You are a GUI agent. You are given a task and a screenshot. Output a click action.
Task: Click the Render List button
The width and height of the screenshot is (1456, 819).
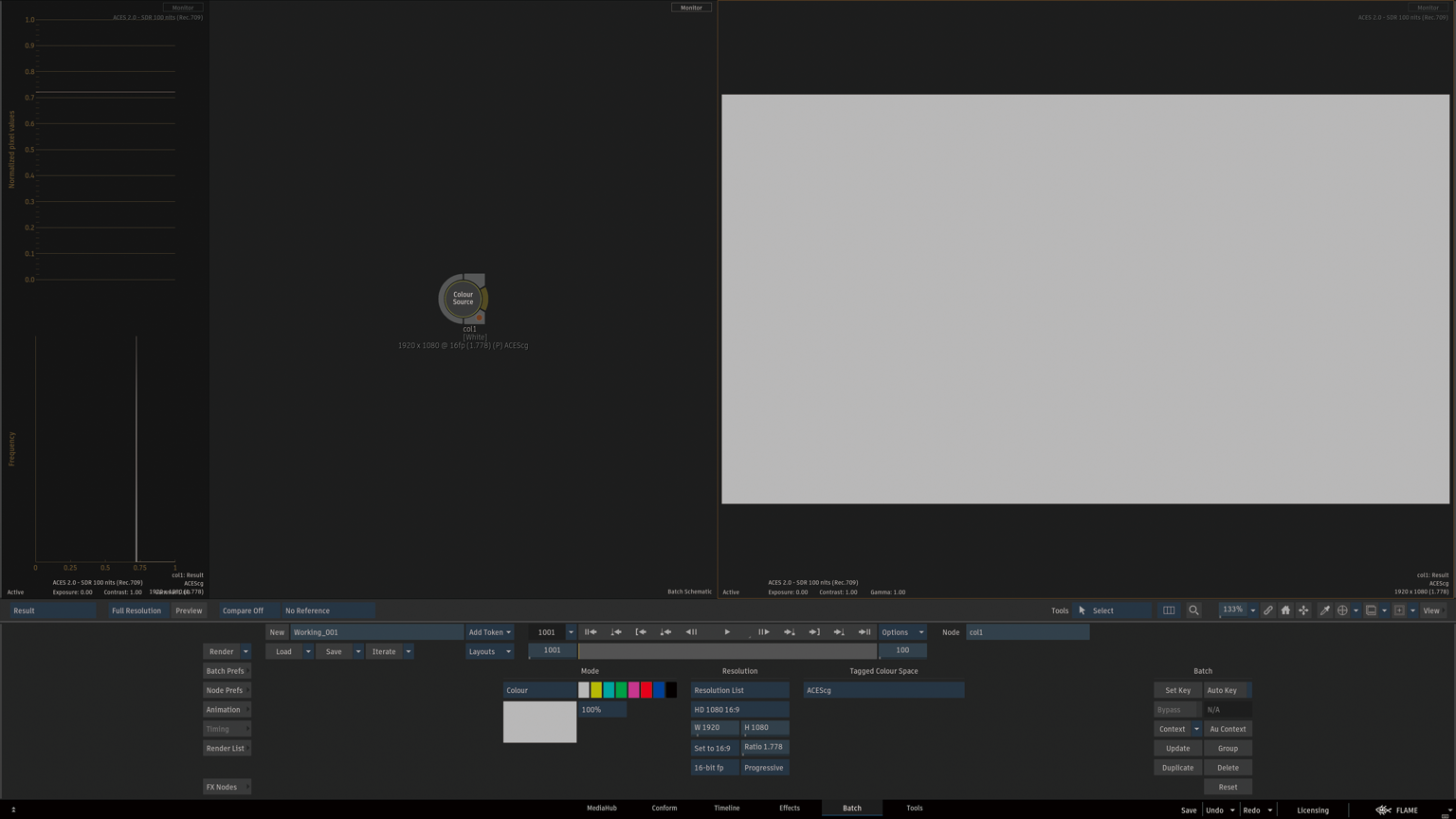tap(226, 748)
